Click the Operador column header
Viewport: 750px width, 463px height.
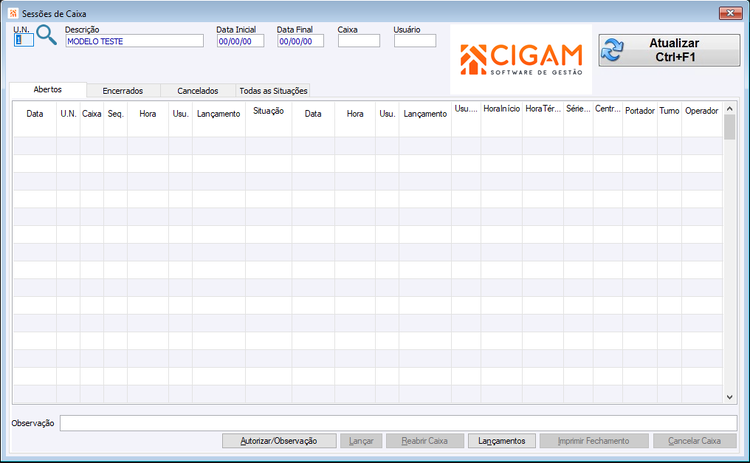point(702,111)
